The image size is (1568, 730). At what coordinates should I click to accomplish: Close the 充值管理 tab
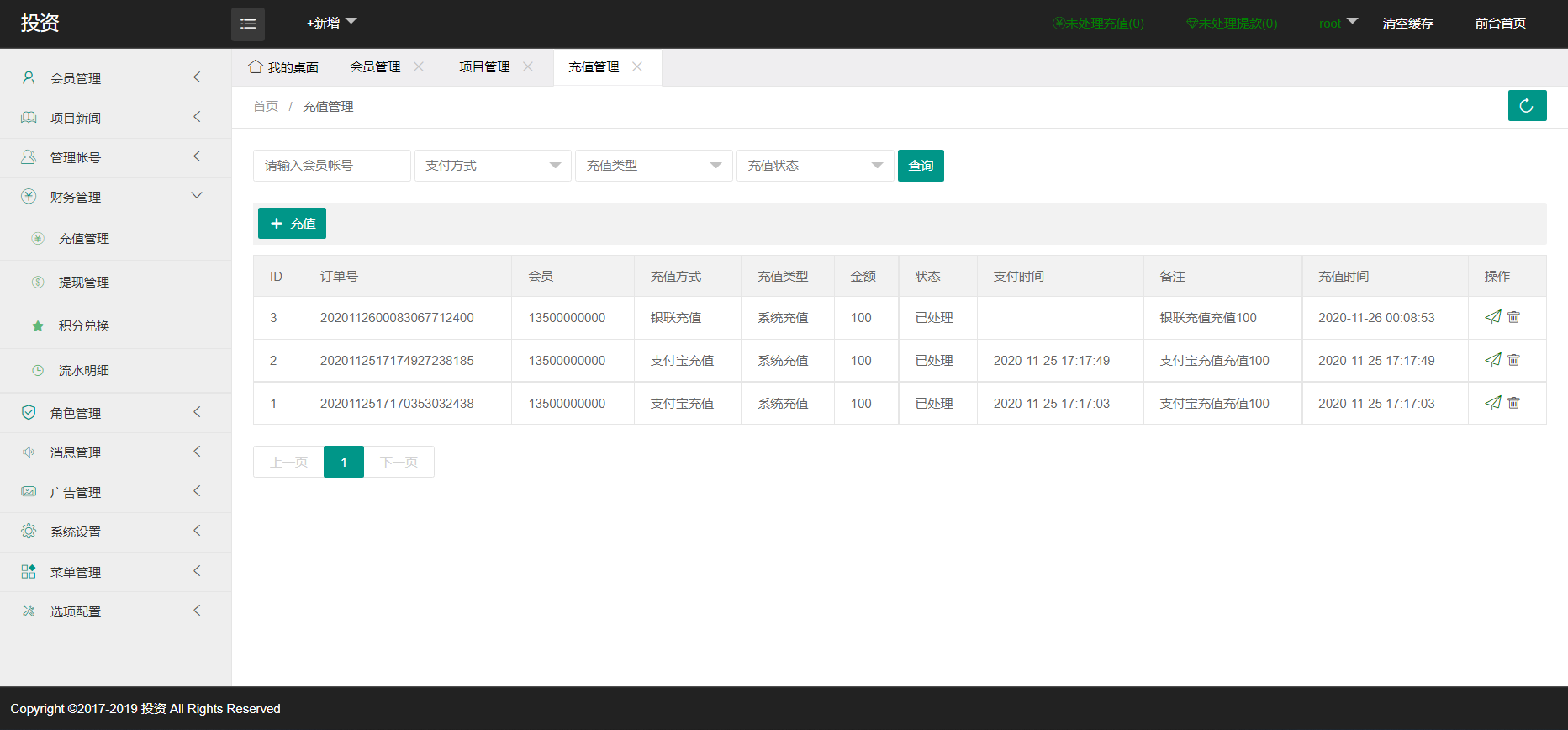pyautogui.click(x=637, y=66)
